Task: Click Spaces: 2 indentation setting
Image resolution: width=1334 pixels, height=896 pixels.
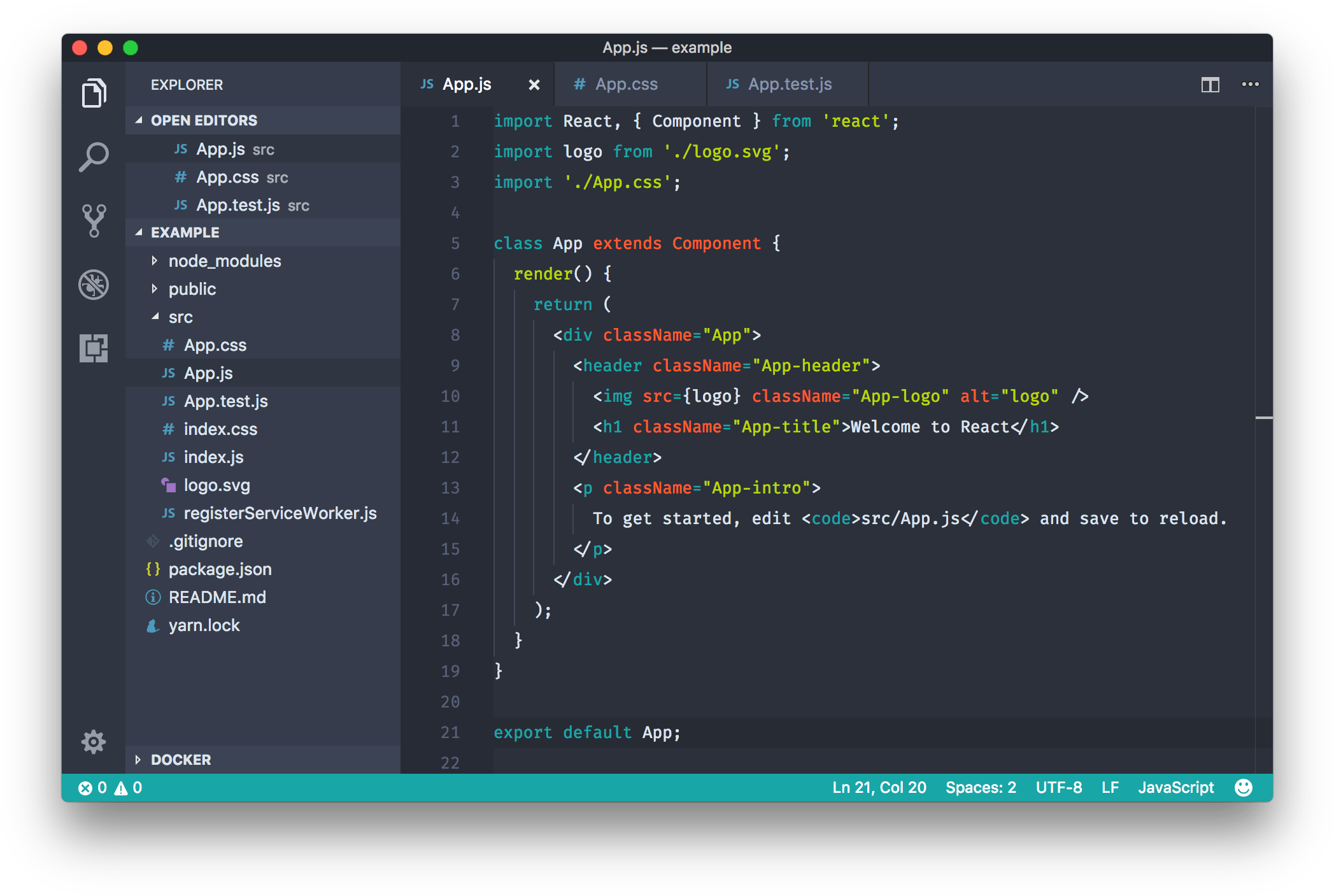Action: coord(980,787)
